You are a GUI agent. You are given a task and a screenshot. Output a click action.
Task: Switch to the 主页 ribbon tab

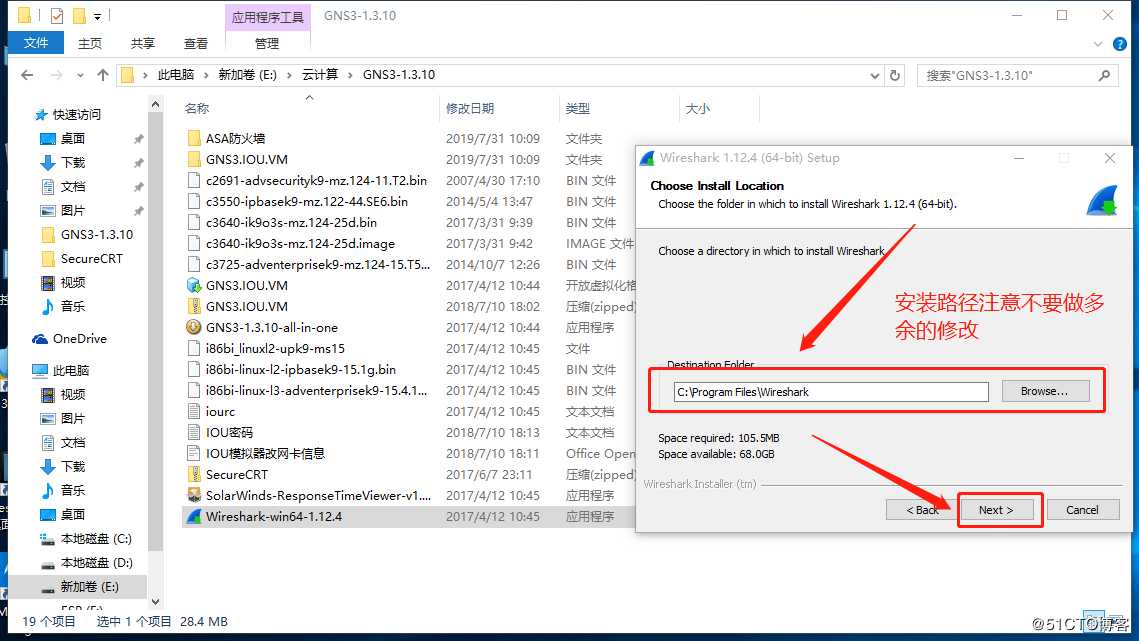89,44
